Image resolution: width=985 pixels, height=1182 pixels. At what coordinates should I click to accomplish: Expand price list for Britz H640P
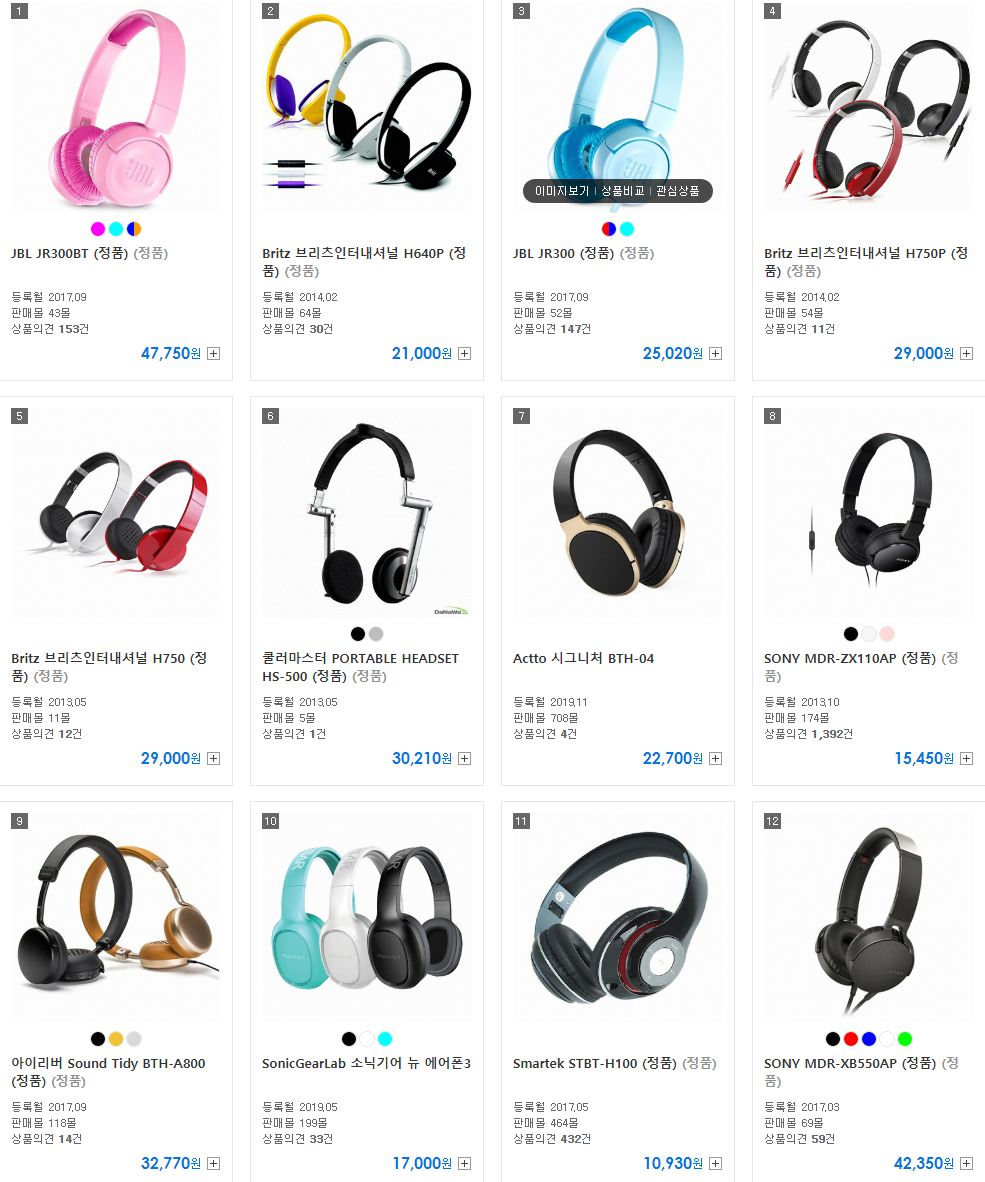pyautogui.click(x=465, y=354)
